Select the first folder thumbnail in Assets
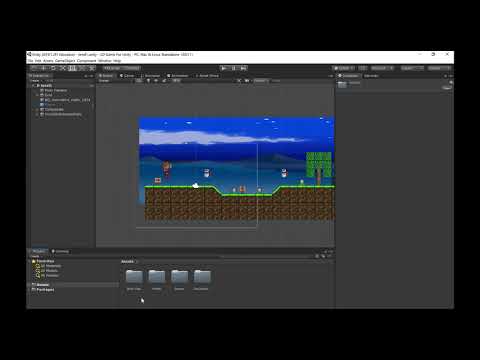The image size is (480, 360). [134, 277]
